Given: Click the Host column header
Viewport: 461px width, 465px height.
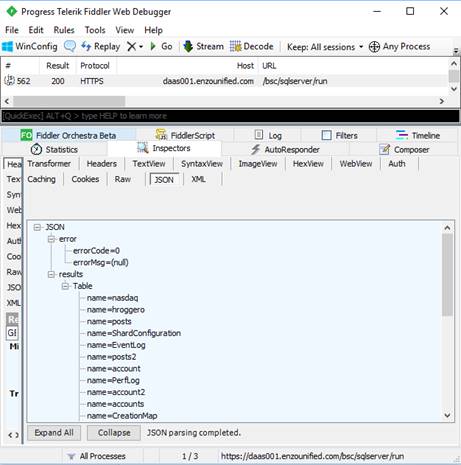Looking at the screenshot, I should coord(245,66).
